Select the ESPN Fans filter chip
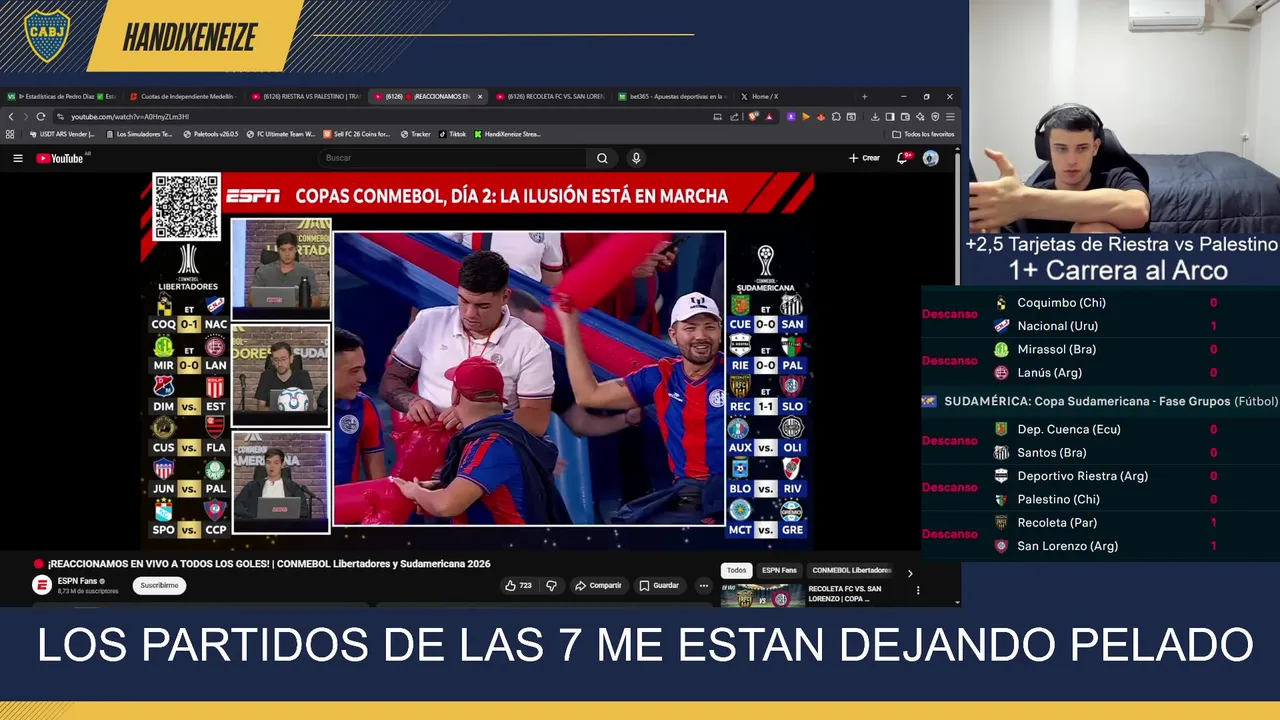1280x720 pixels. (x=779, y=570)
